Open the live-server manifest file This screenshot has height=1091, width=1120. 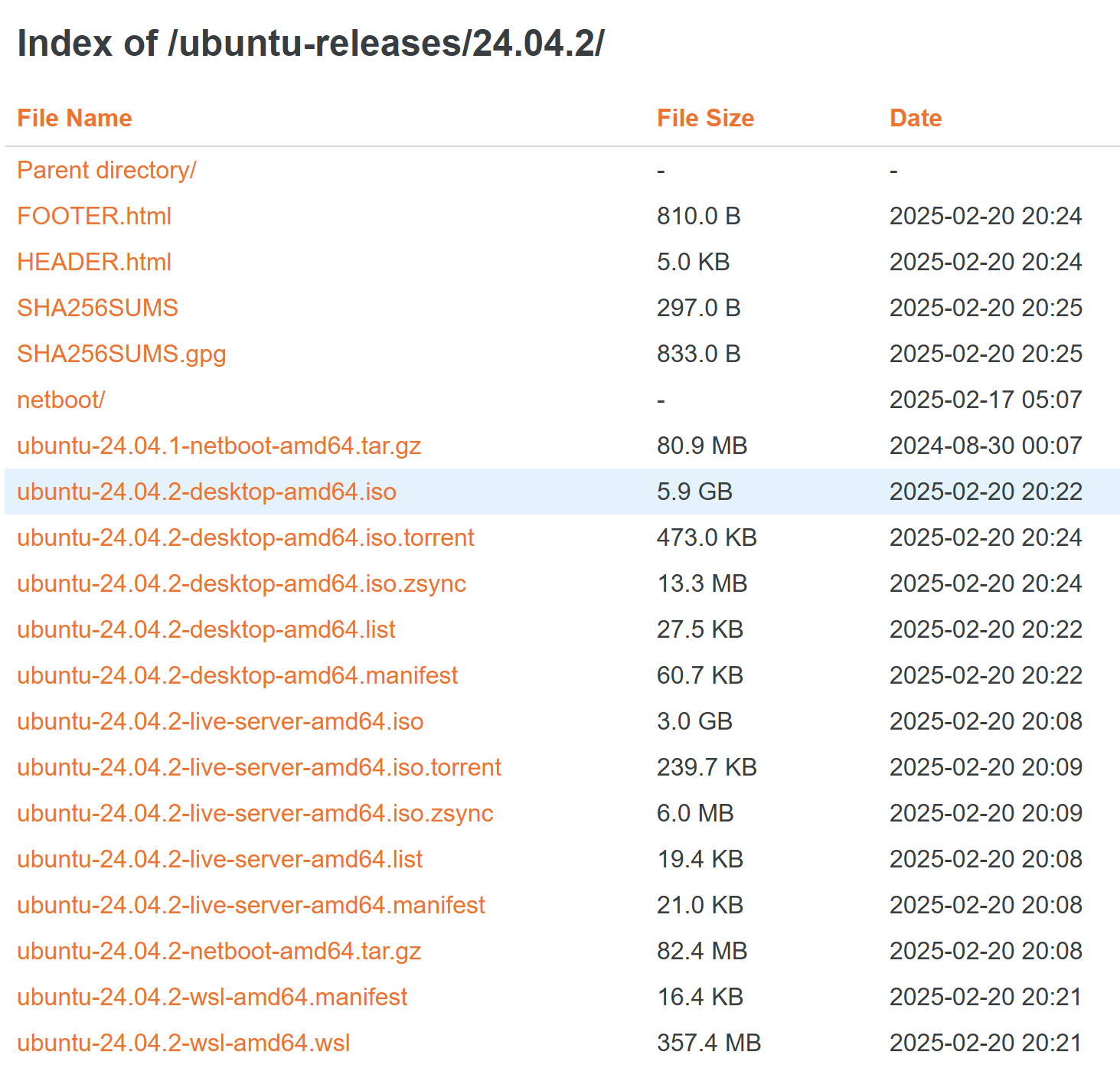point(250,905)
